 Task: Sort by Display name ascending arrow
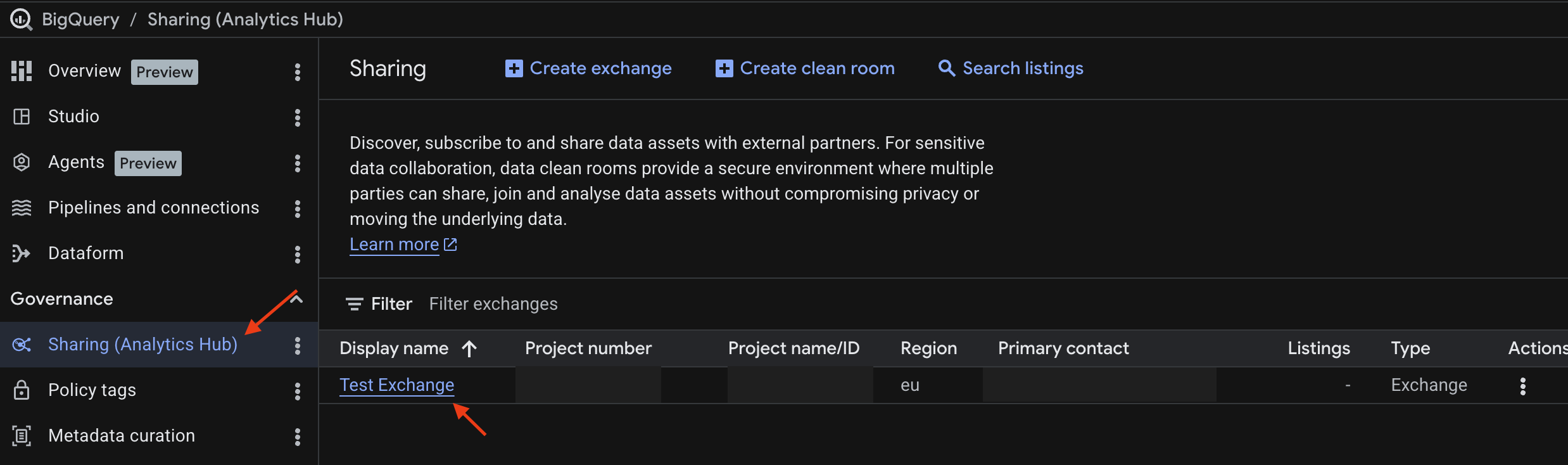(x=469, y=348)
